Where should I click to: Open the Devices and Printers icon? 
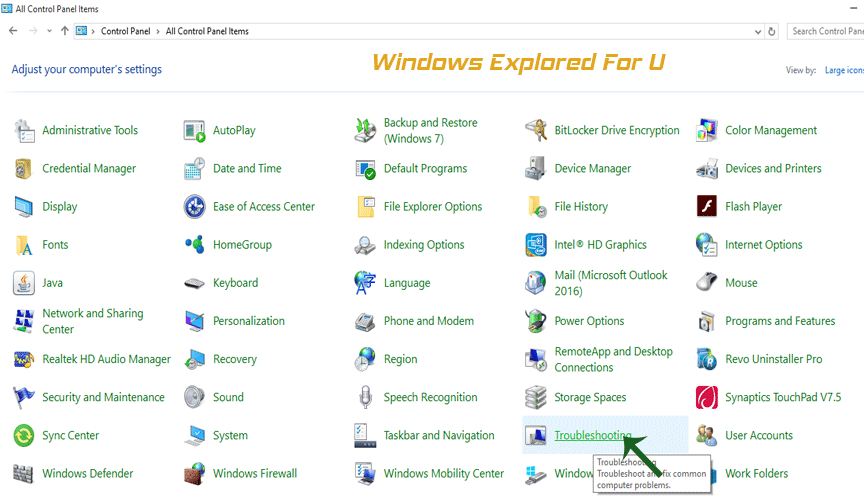(706, 169)
